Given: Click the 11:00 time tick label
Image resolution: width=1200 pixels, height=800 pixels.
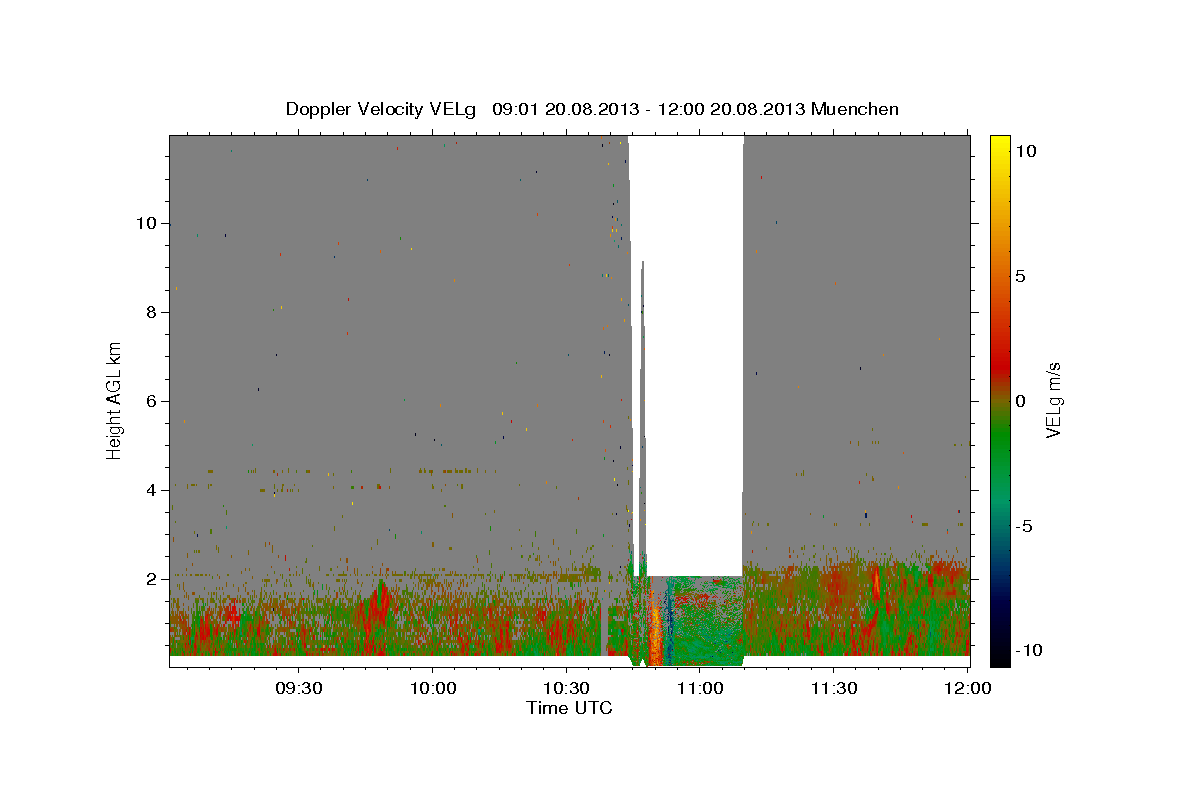Looking at the screenshot, I should pos(700,689).
